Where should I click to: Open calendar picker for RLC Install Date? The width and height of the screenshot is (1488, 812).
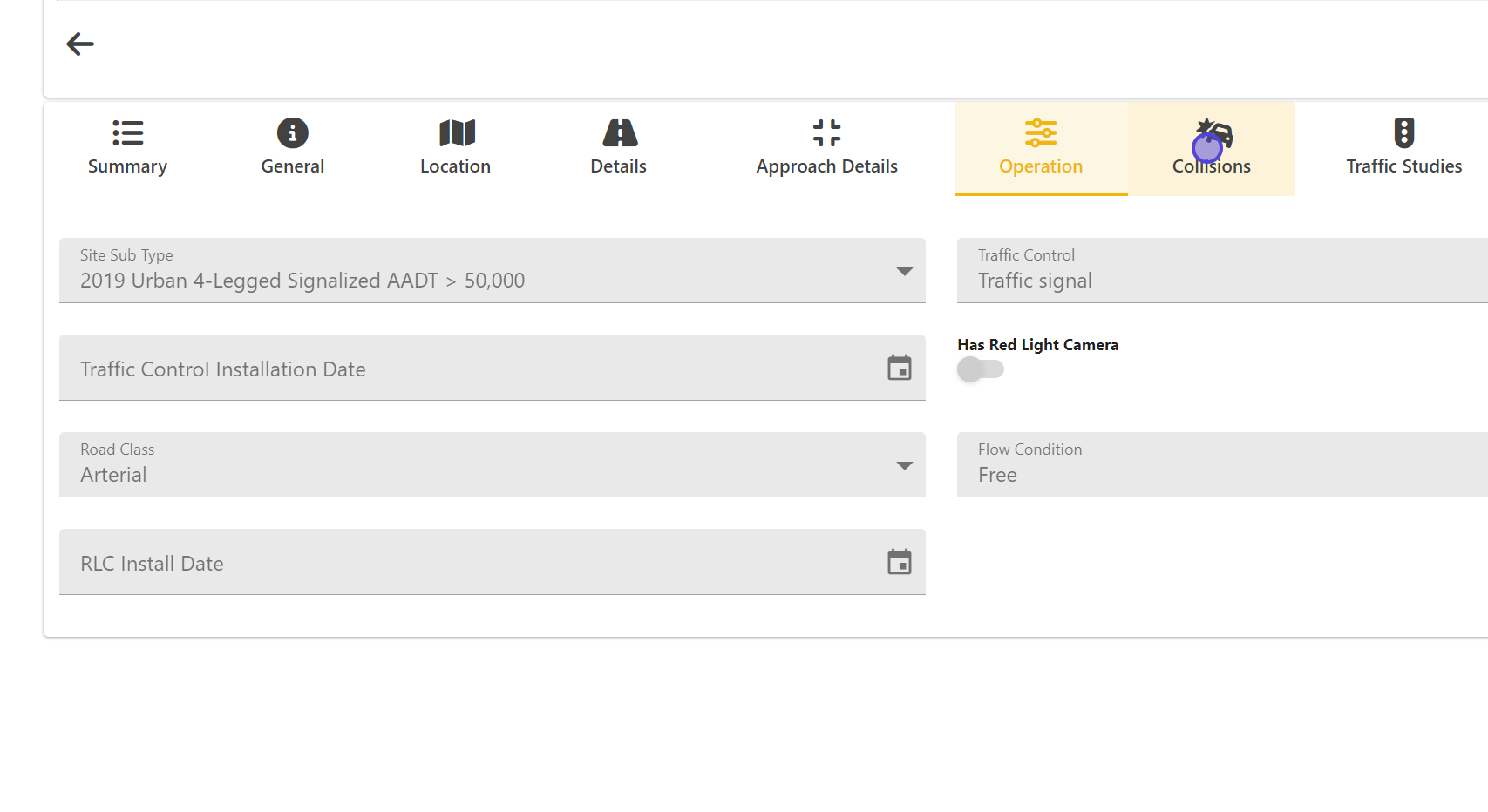point(899,562)
